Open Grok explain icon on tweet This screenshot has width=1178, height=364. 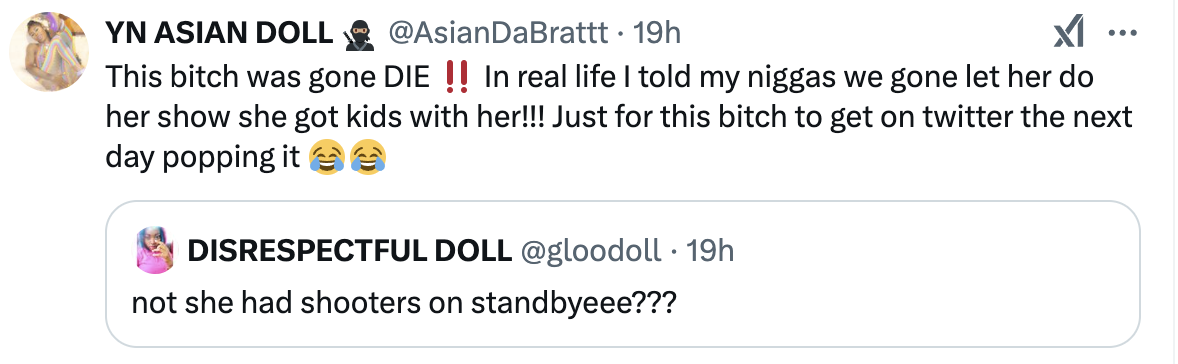(1068, 34)
